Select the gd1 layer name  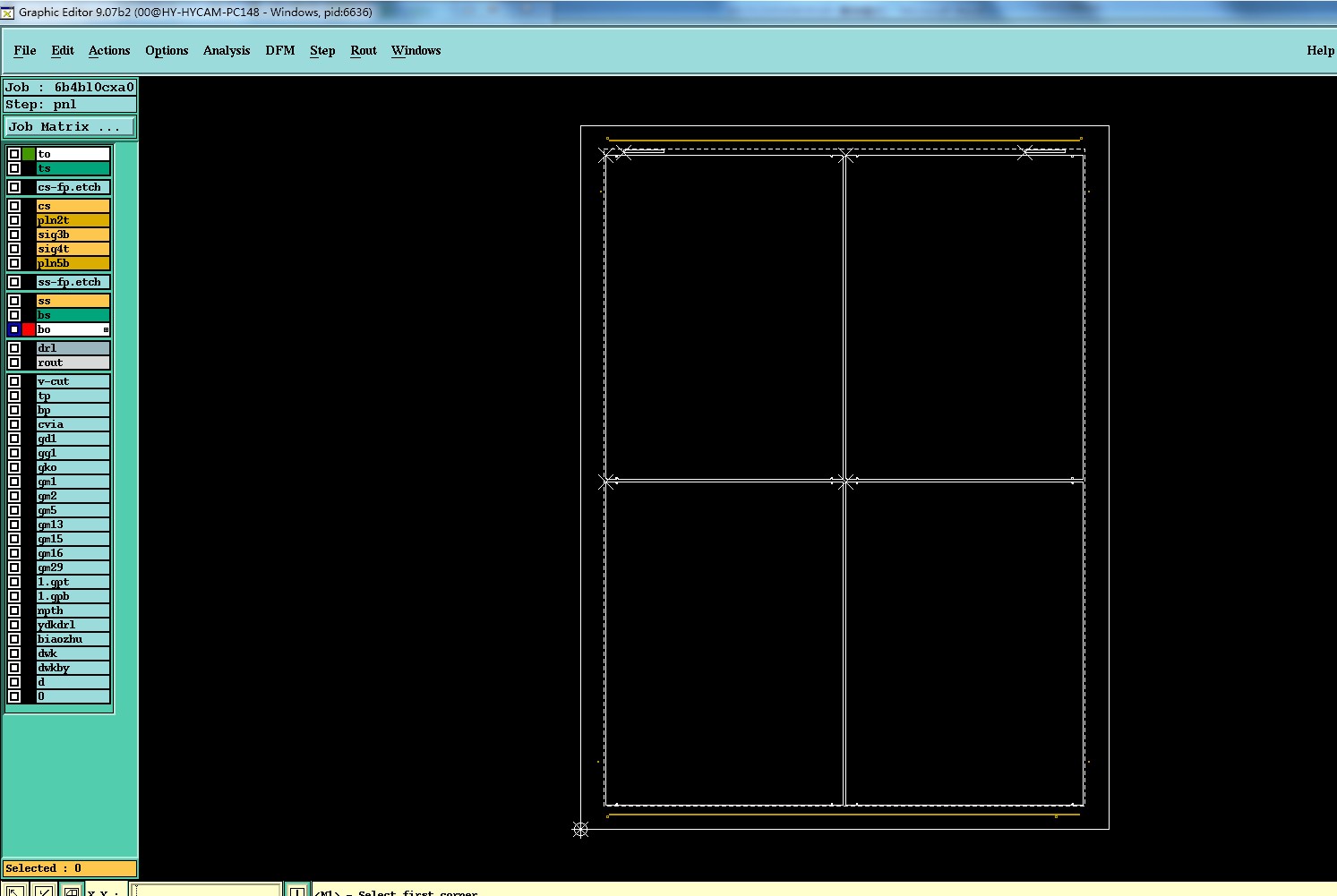pyautogui.click(x=73, y=439)
